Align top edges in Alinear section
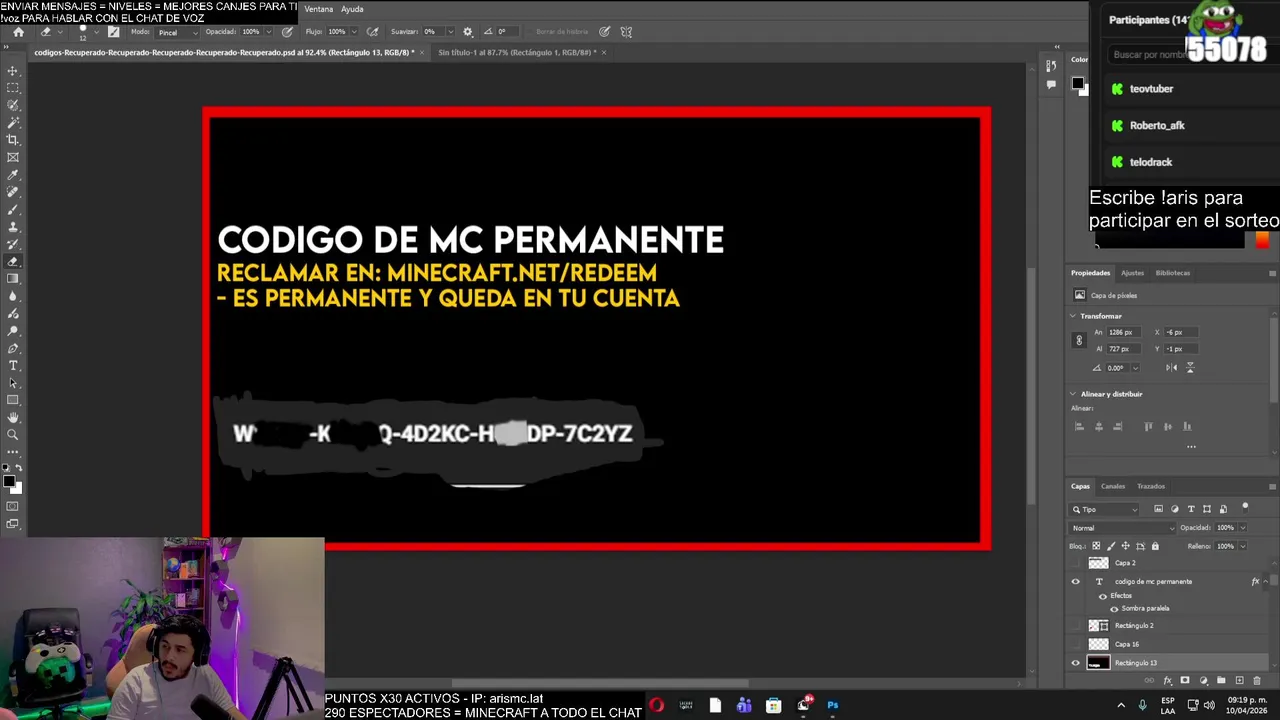The height and width of the screenshot is (720, 1280). [x=1148, y=426]
